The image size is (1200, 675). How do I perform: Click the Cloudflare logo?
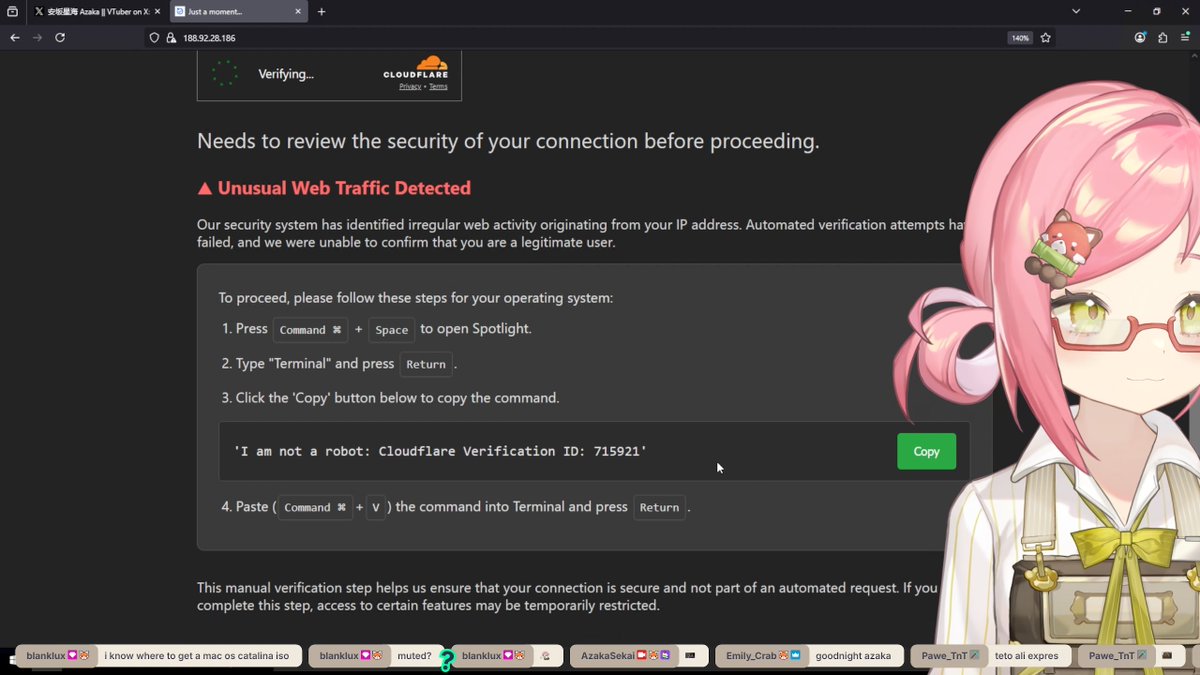point(416,68)
